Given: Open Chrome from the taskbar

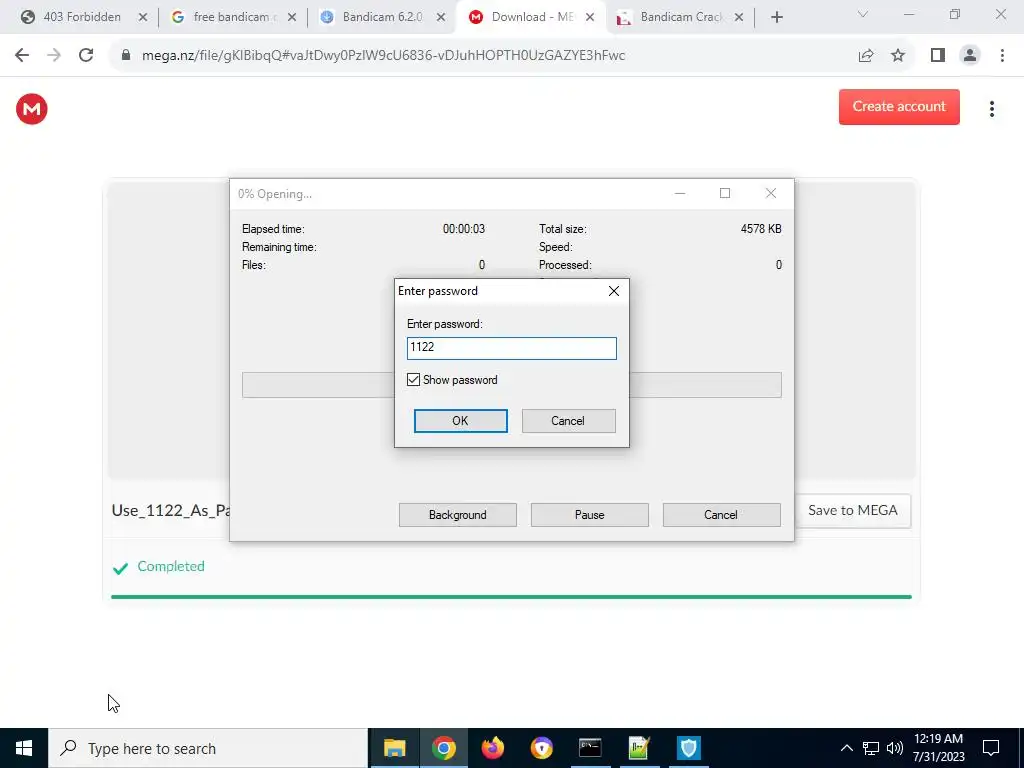Looking at the screenshot, I should point(443,748).
